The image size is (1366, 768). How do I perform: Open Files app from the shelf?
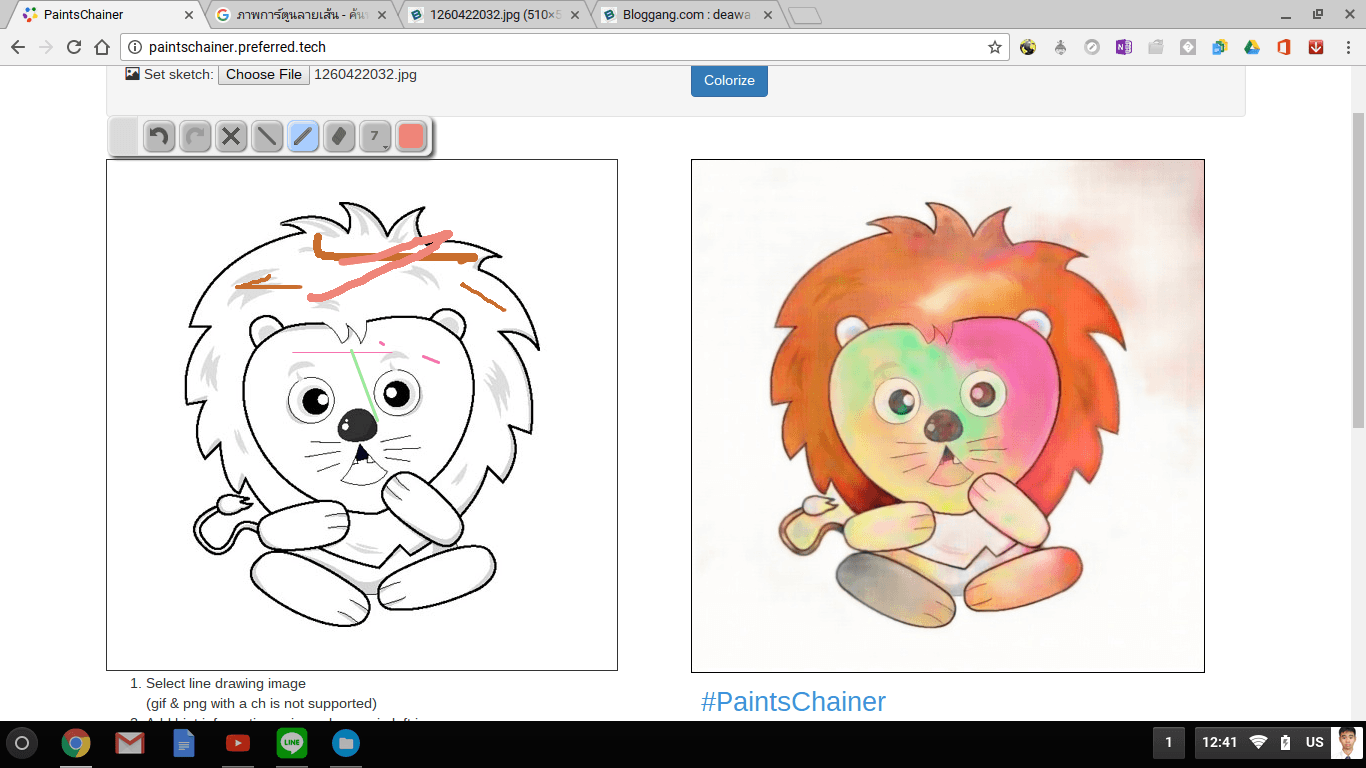(346, 743)
